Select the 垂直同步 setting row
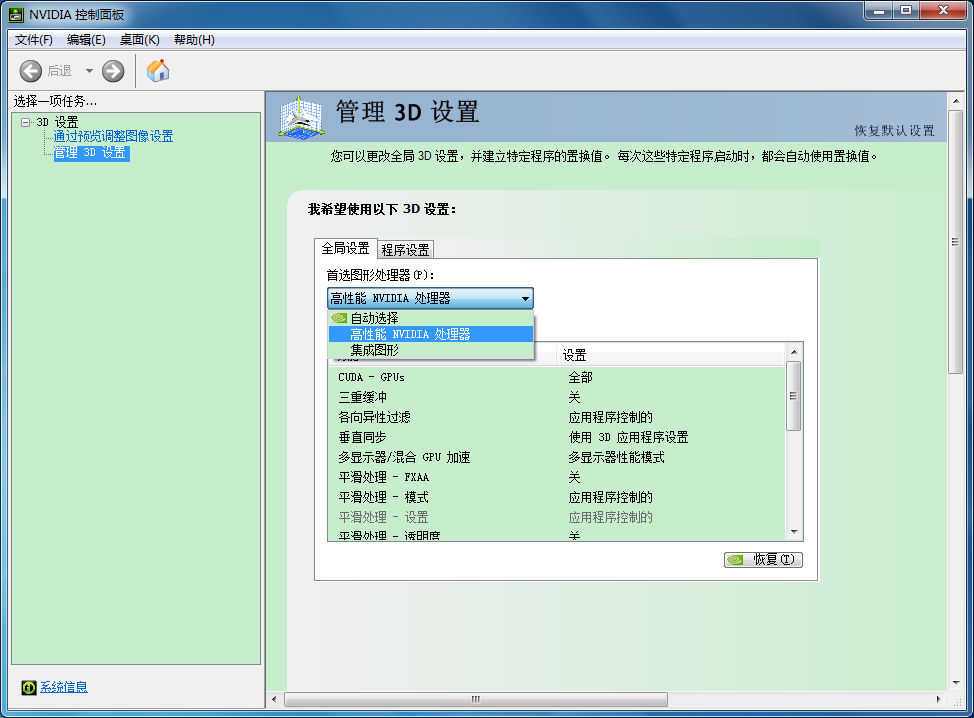This screenshot has height=718, width=974. click(x=557, y=437)
